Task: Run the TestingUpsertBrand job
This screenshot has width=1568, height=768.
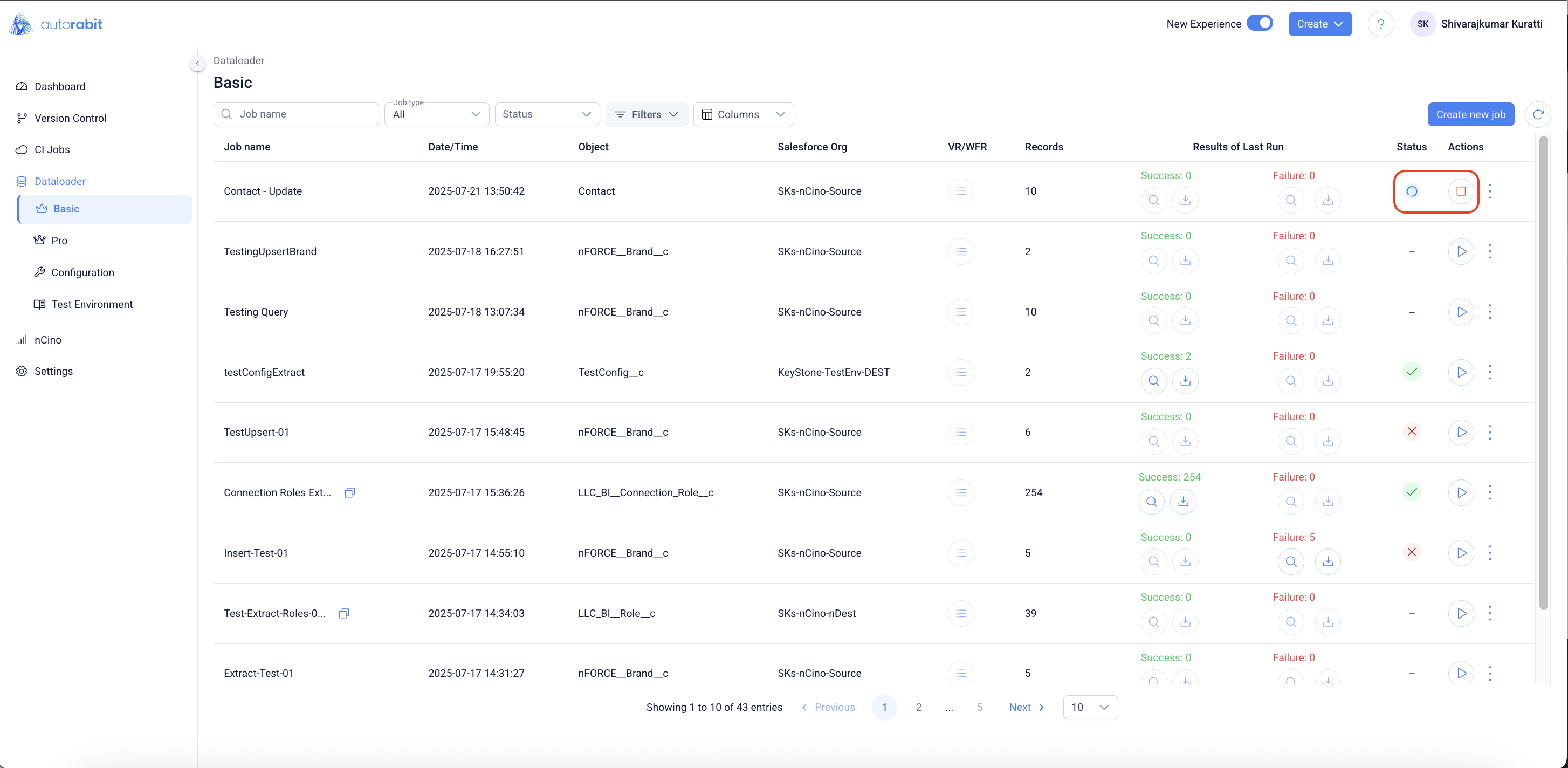Action: (1461, 251)
